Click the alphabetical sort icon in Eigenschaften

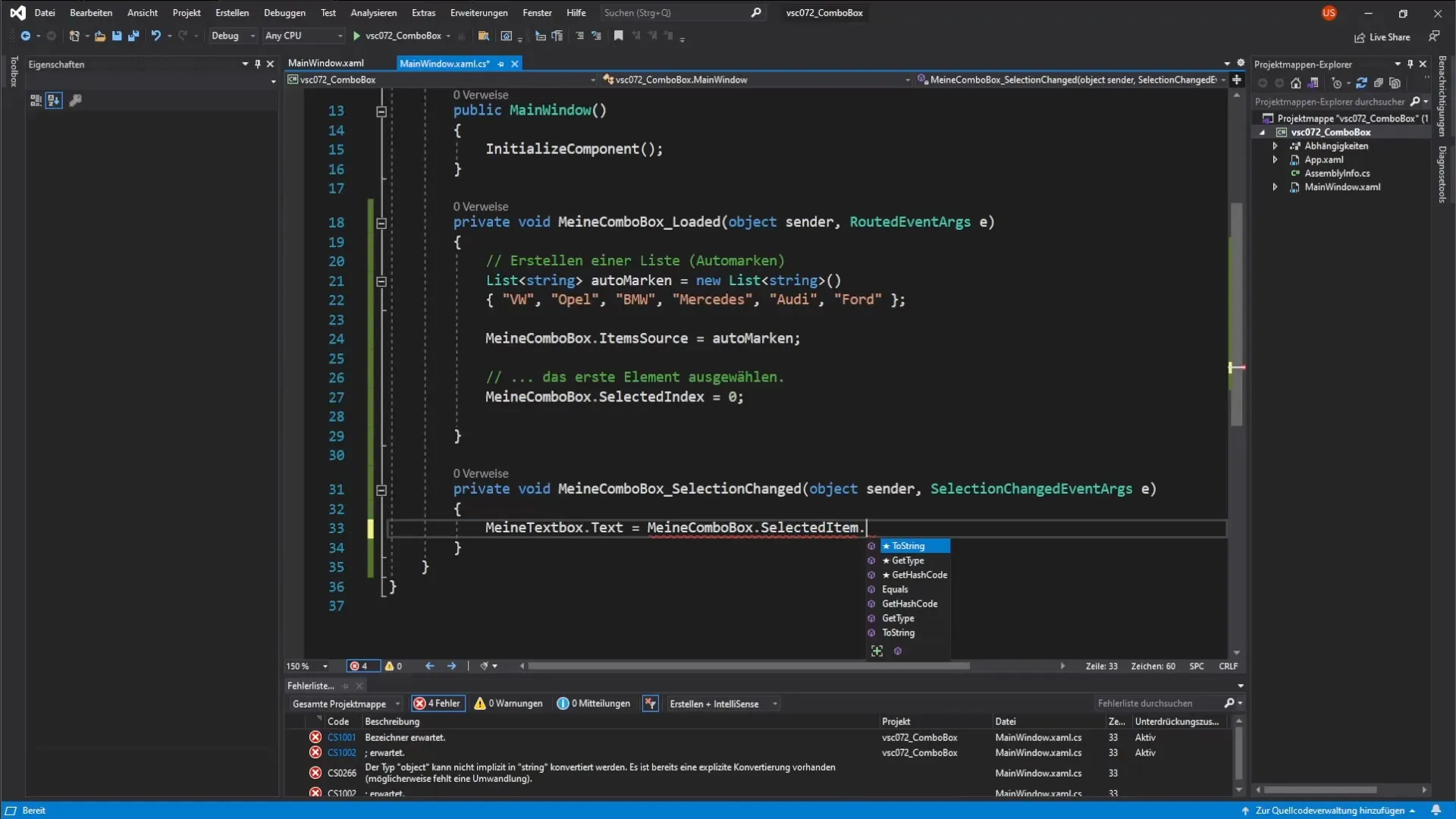[53, 100]
